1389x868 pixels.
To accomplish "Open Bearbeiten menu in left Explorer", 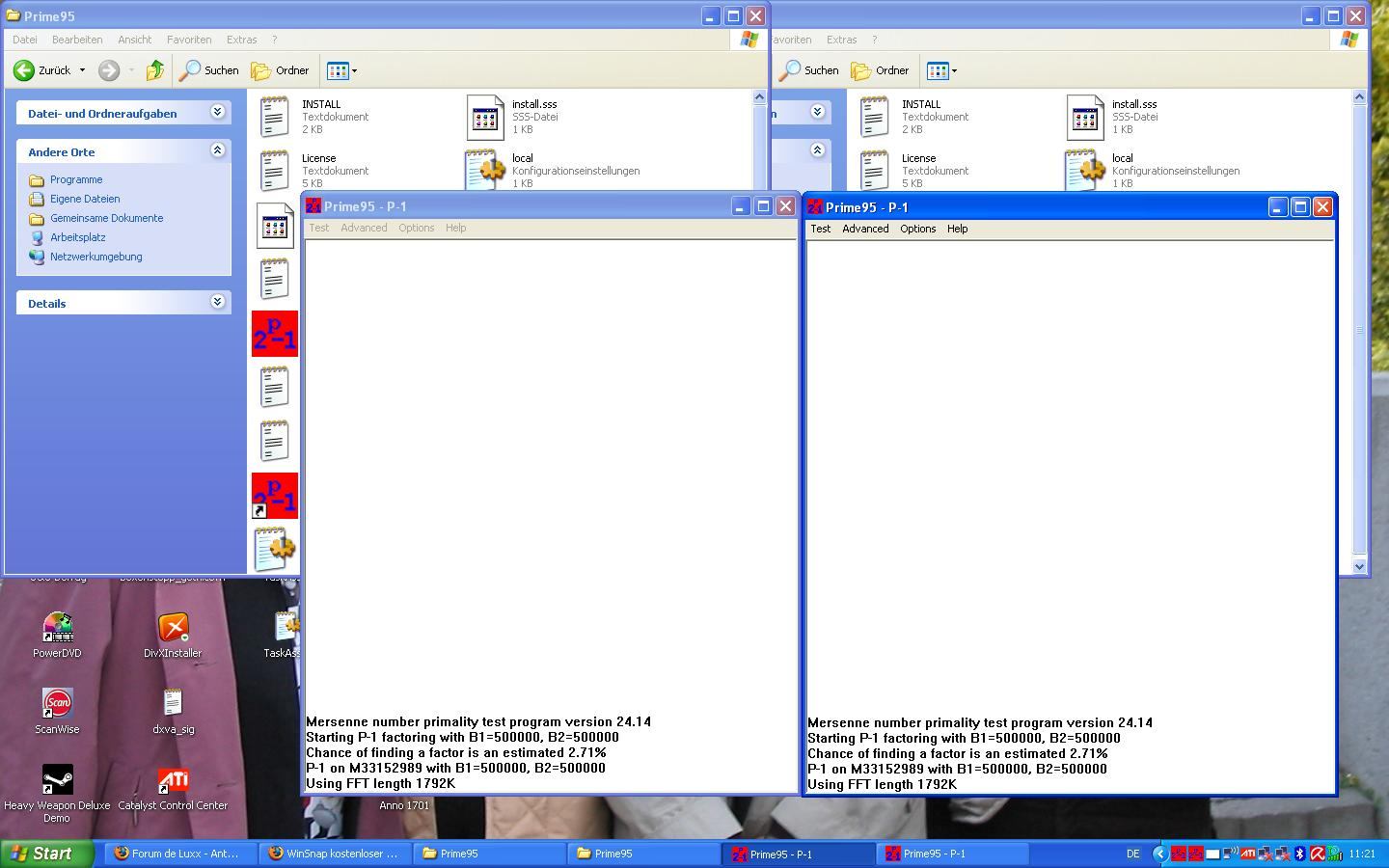I will pyautogui.click(x=77, y=40).
